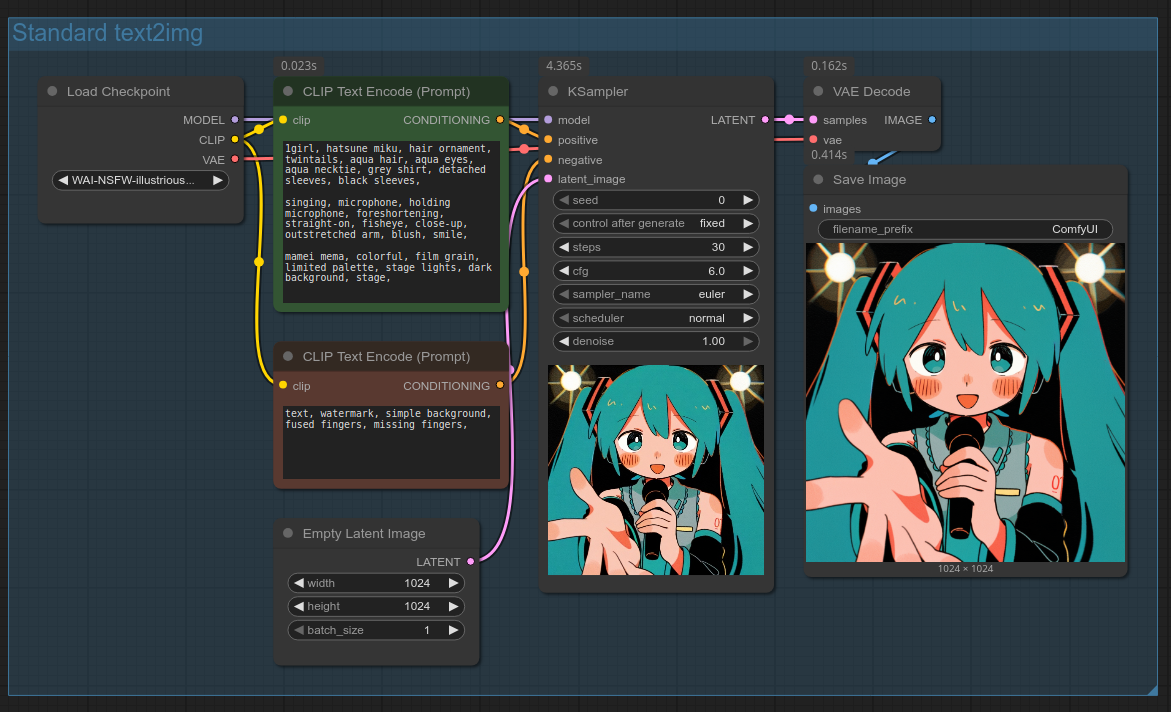Collapse the VAE Decode node via its dot

818,91
